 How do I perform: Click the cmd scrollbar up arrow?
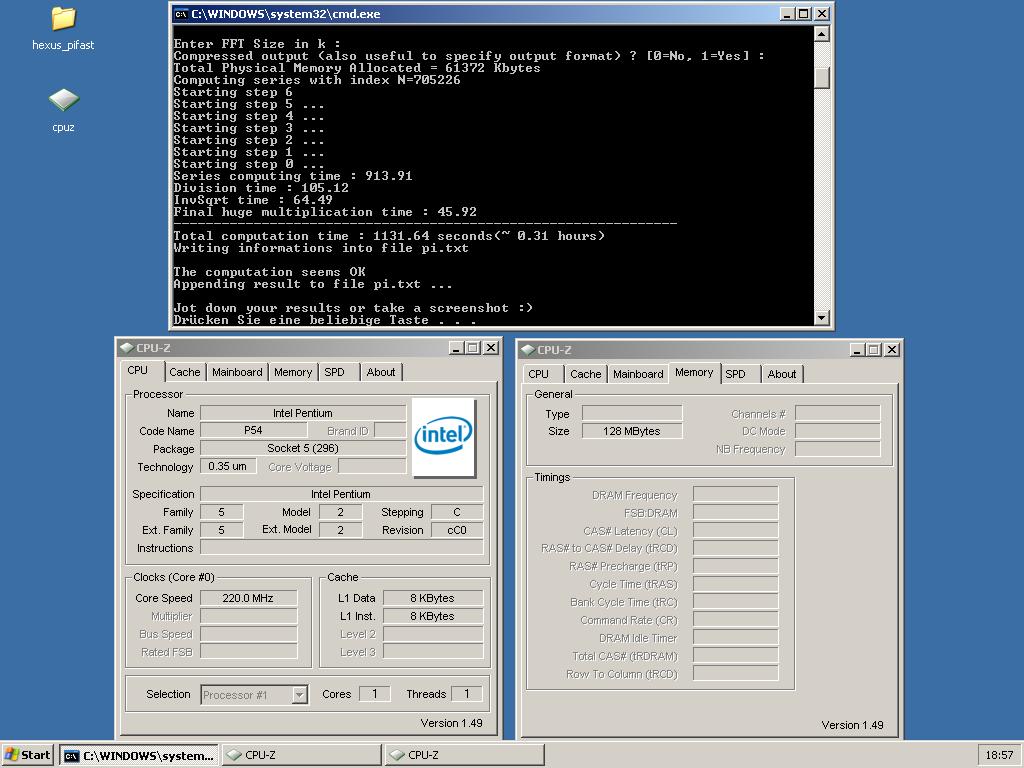[822, 33]
